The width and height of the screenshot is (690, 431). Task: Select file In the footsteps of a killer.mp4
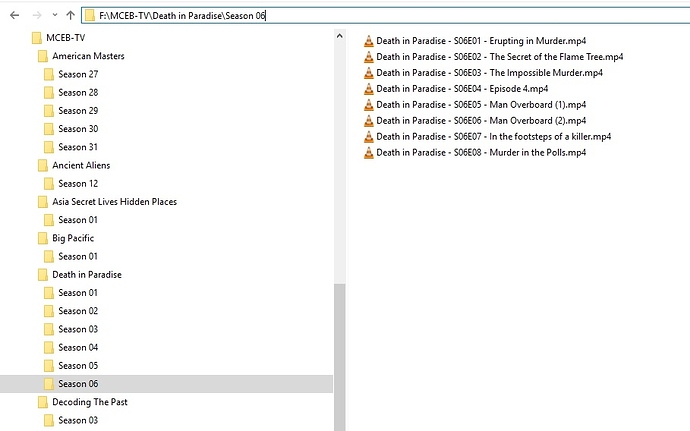click(x=493, y=136)
